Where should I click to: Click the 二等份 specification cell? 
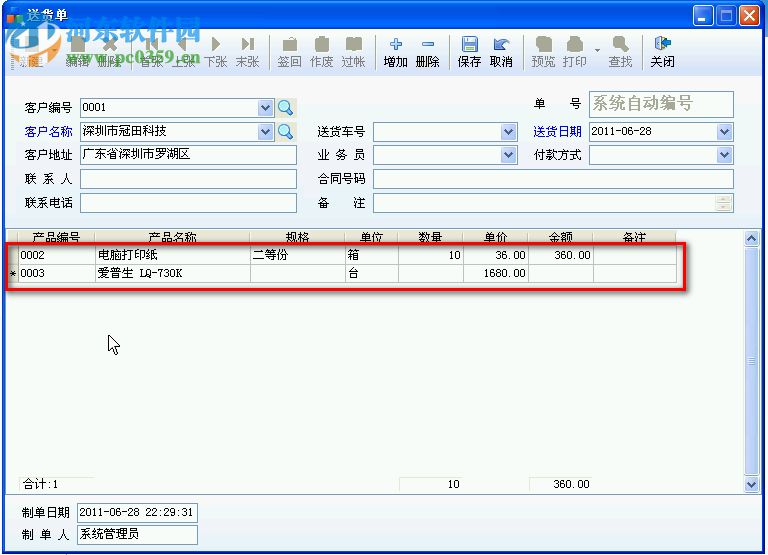pos(297,255)
